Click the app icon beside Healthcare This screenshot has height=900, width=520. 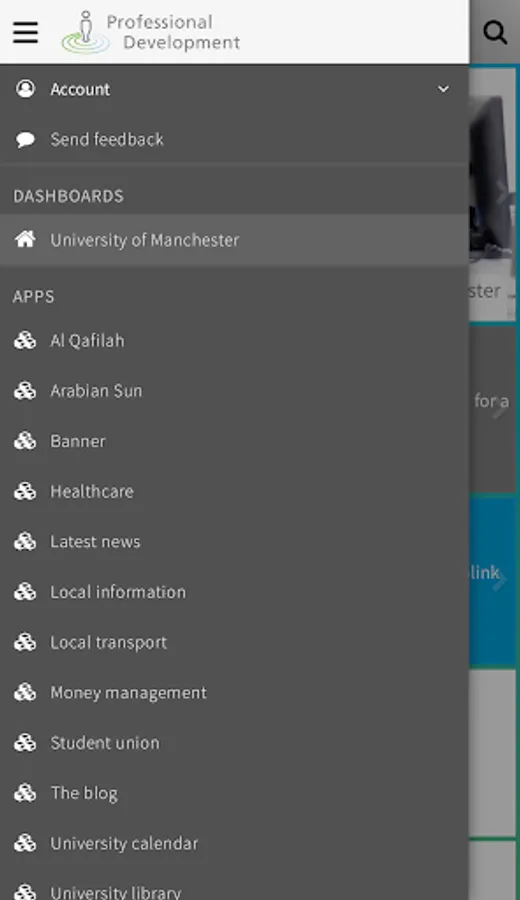(25, 491)
